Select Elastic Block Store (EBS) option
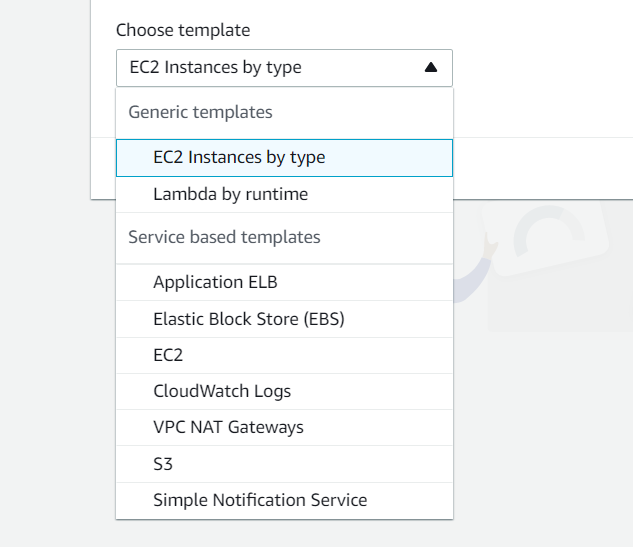Screen dimensions: 633x547 coord(249,319)
